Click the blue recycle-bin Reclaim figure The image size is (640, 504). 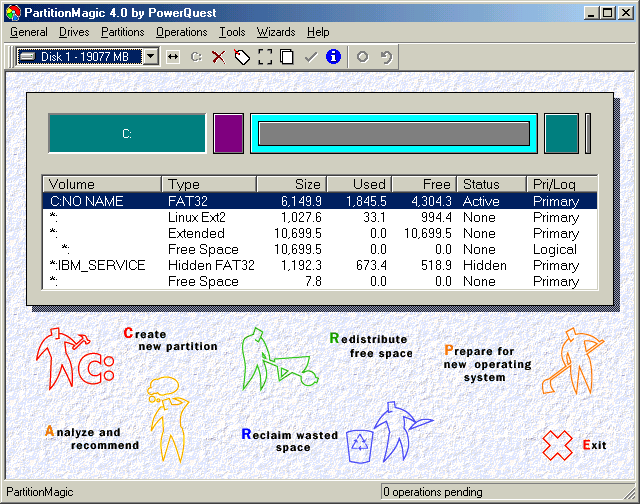389,432
